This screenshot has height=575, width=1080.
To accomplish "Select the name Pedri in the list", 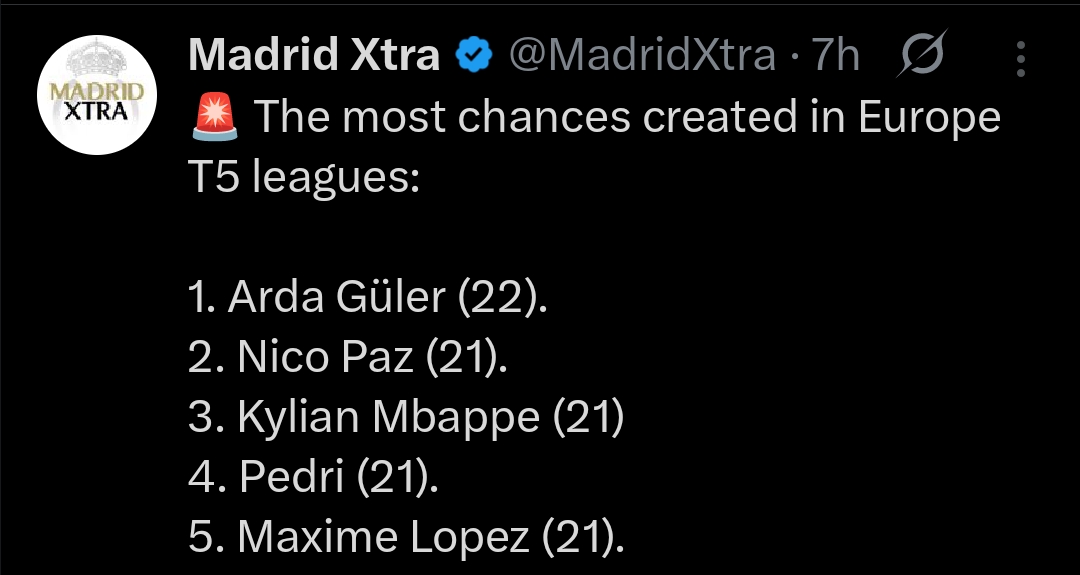I will pos(292,478).
